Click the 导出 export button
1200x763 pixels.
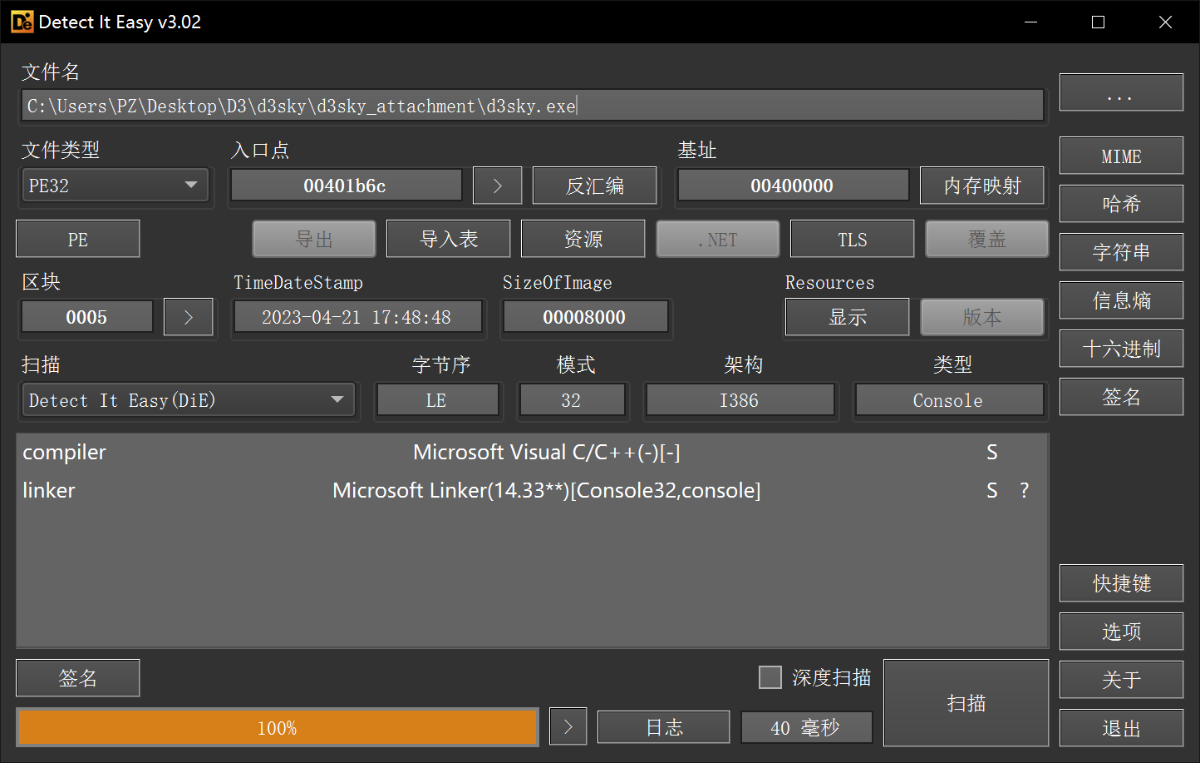pos(314,239)
